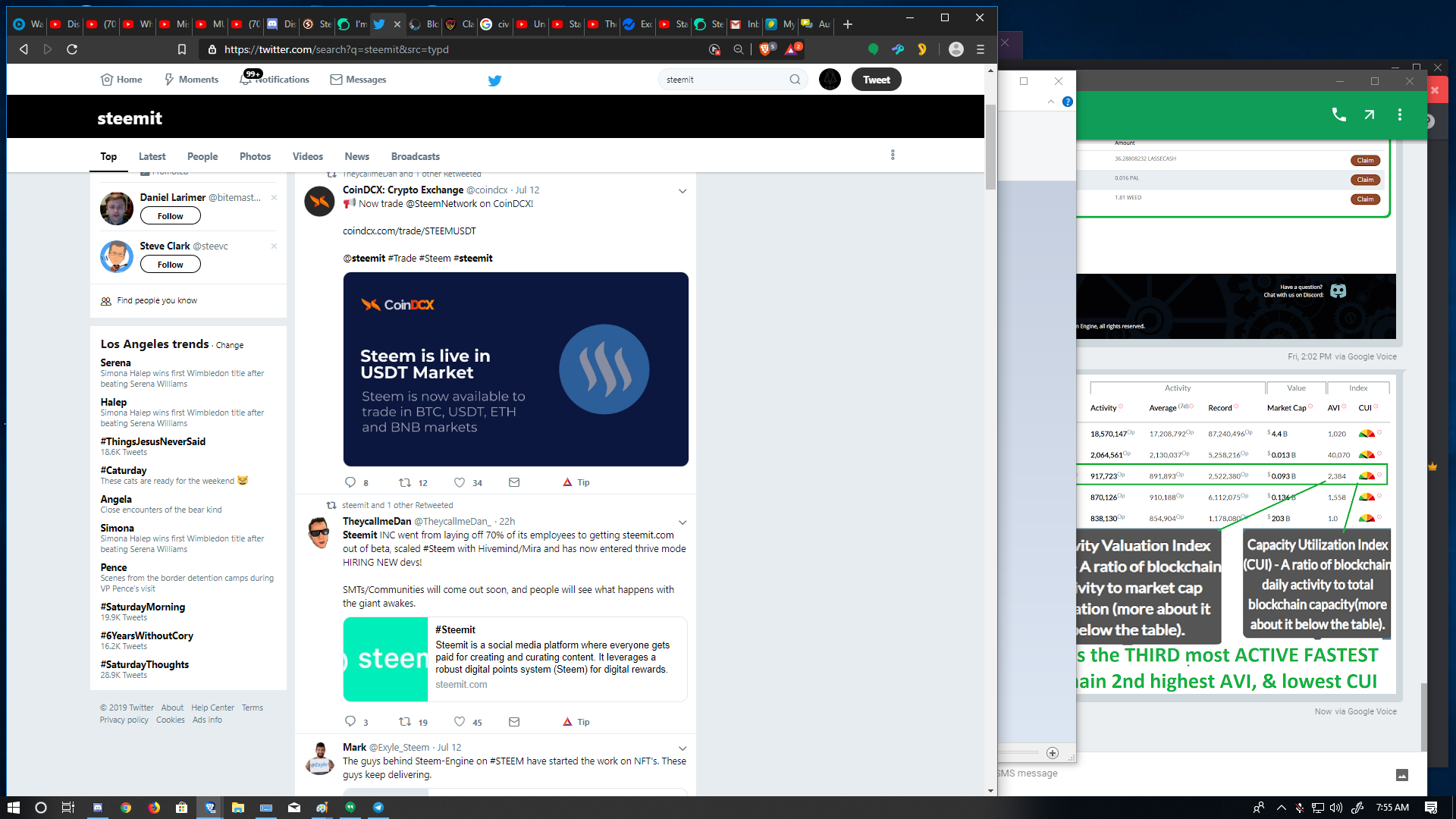Start a phone call in Google Voice window
This screenshot has height=819, width=1456.
(x=1339, y=115)
